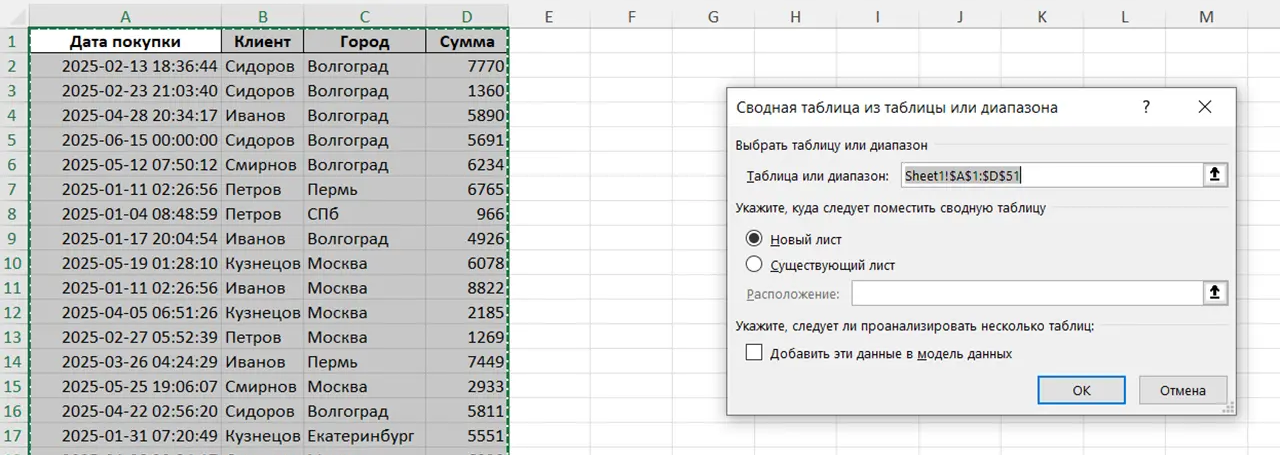Click the Екатеринбург city cell
Viewport: 1280px width, 455px height.
coord(365,435)
